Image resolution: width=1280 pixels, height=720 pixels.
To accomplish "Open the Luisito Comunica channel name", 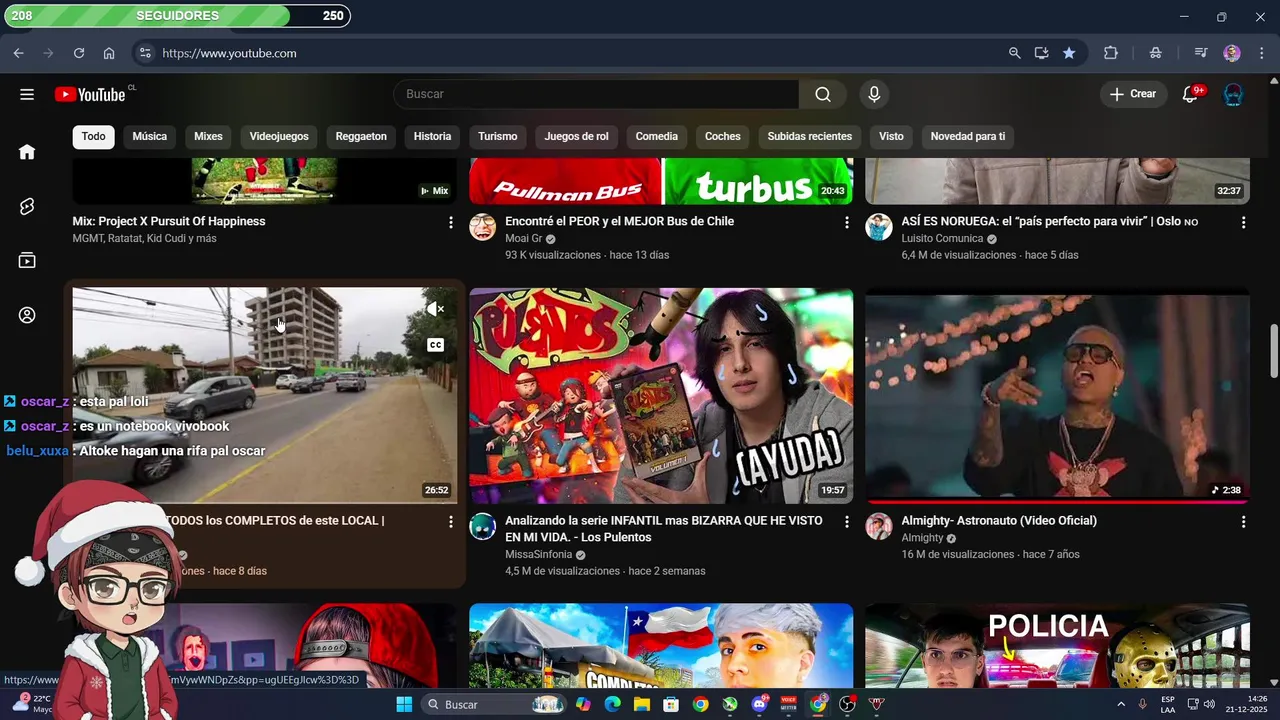I will coord(942,239).
